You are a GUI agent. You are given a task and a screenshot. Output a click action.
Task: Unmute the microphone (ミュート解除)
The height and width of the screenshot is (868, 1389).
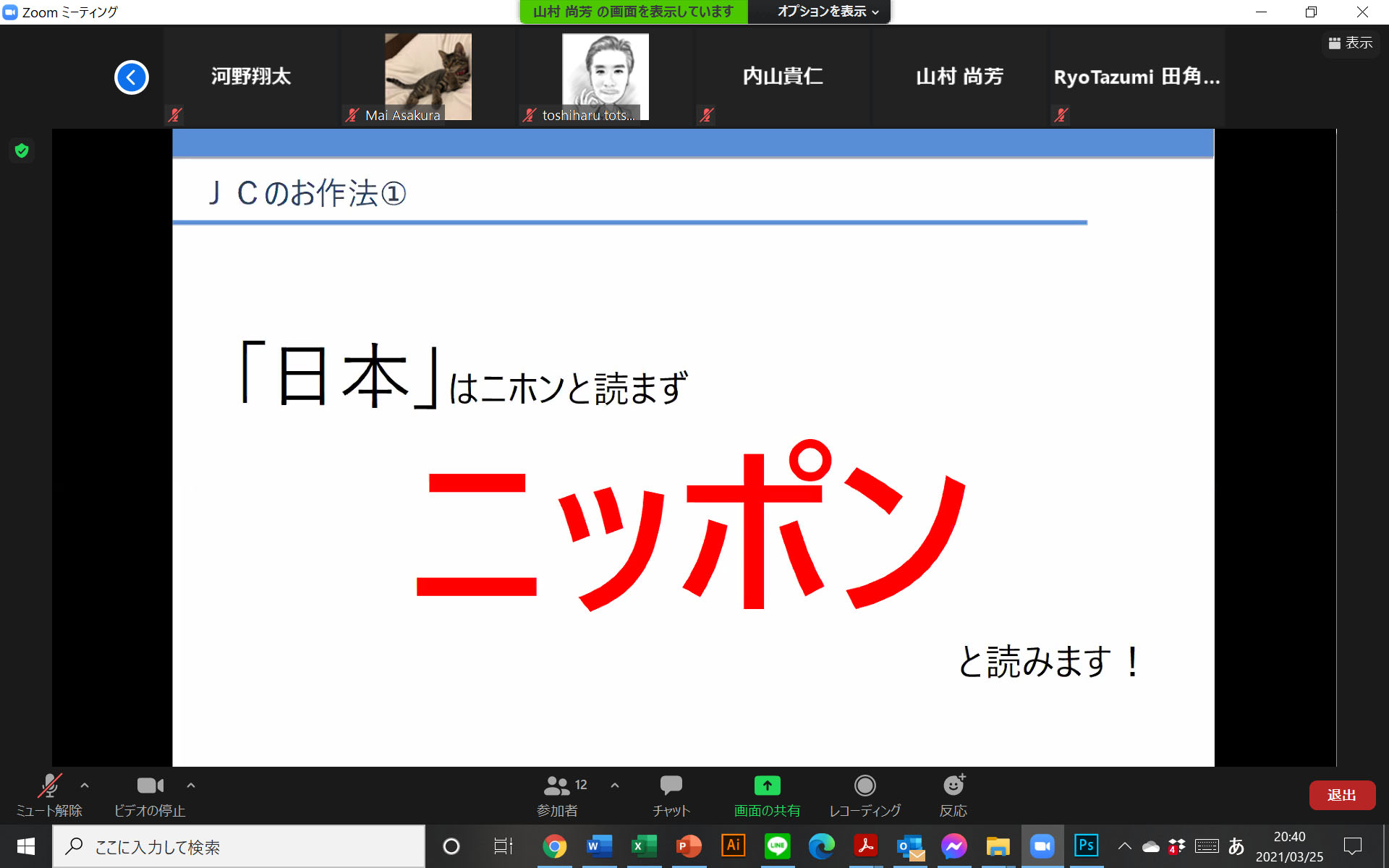click(x=49, y=794)
